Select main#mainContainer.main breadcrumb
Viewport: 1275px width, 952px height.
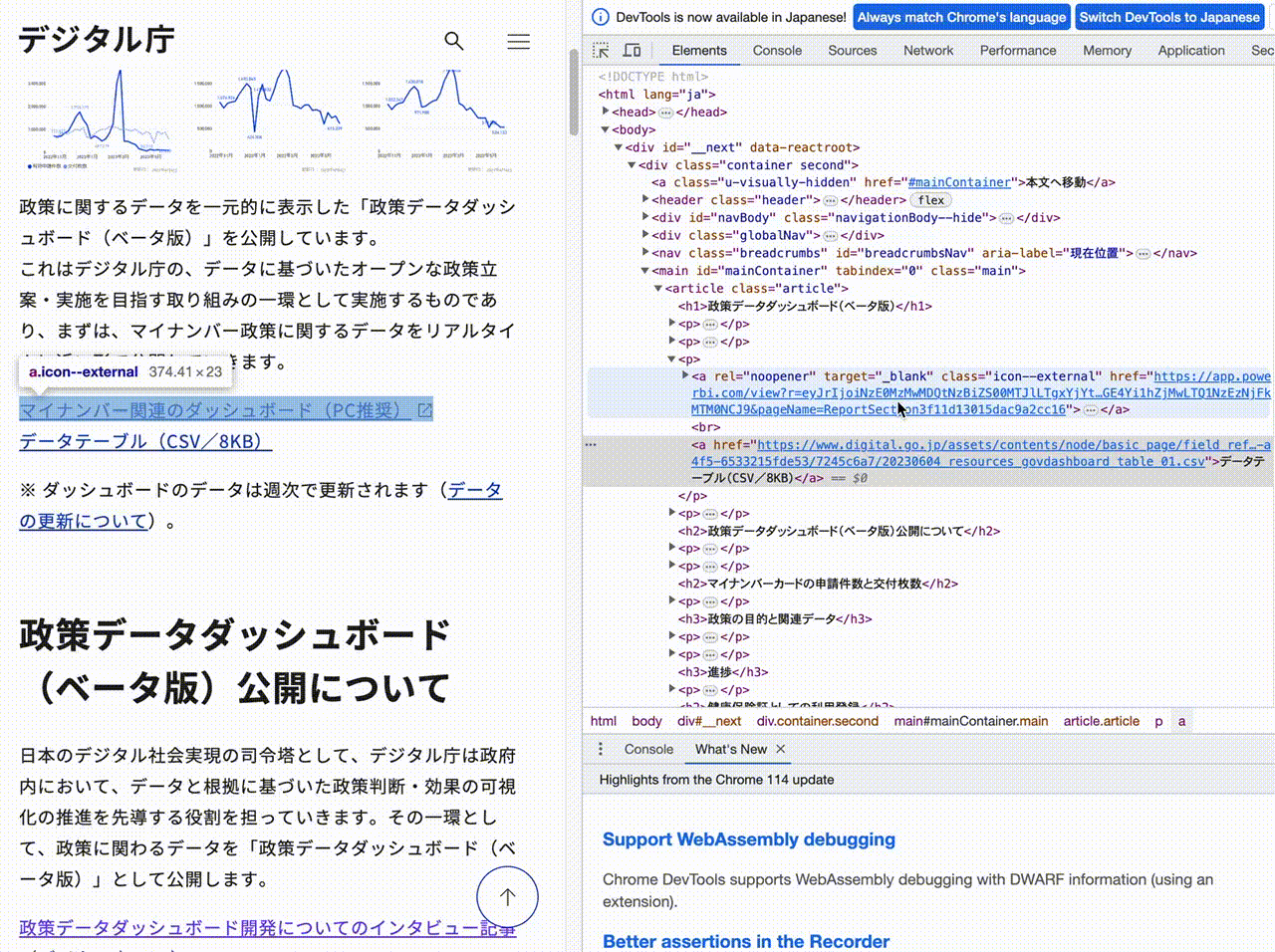(x=971, y=721)
